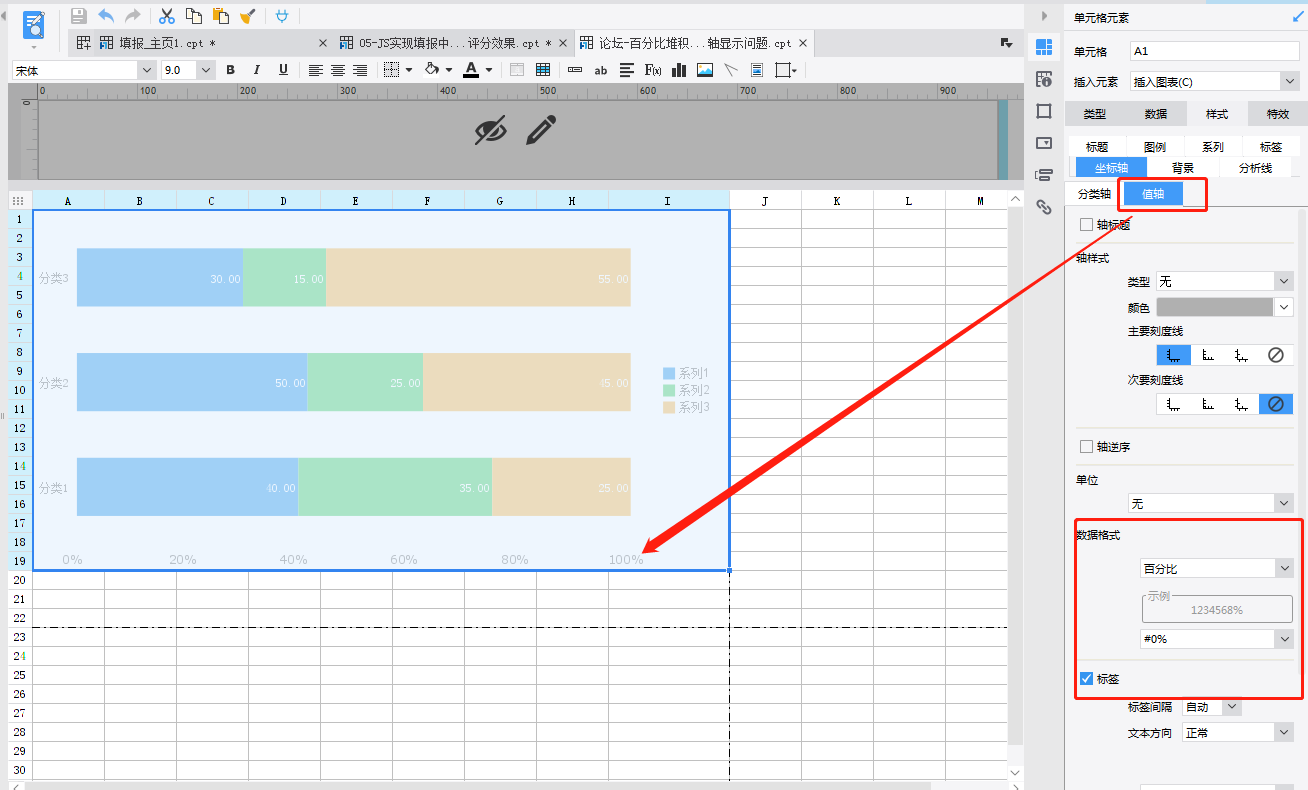Screen dimensions: 1308x790
Task: Cut the selection with the scissors icon
Action: tap(167, 16)
